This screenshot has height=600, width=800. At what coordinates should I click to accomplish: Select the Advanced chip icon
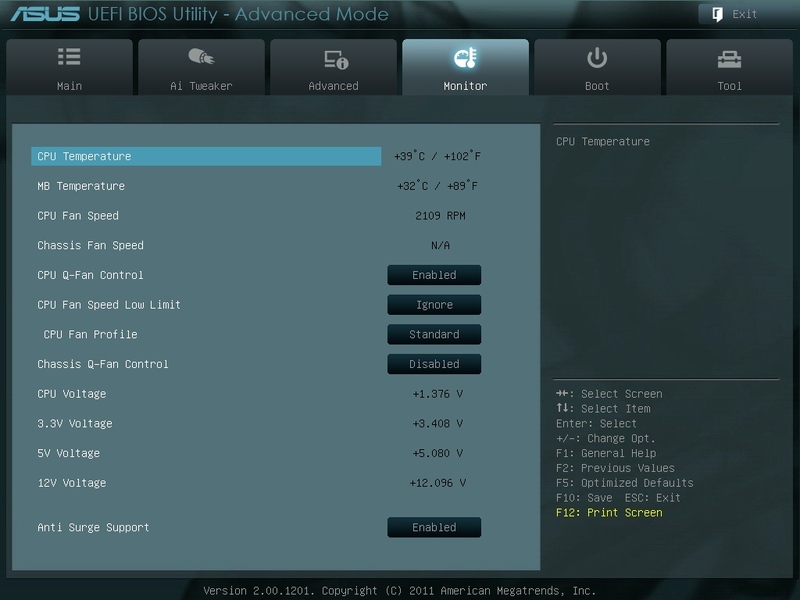tap(333, 60)
